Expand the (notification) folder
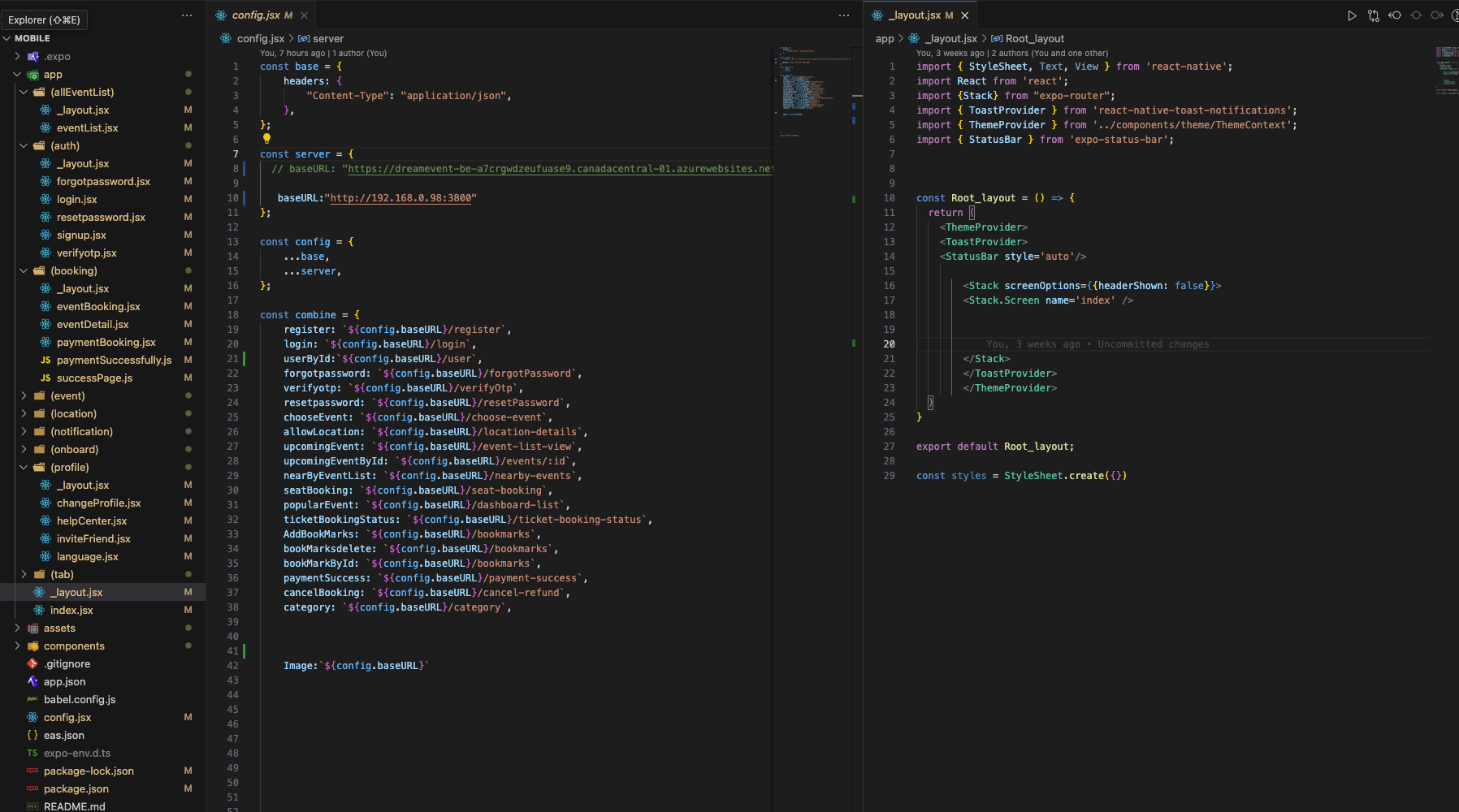 (24, 431)
